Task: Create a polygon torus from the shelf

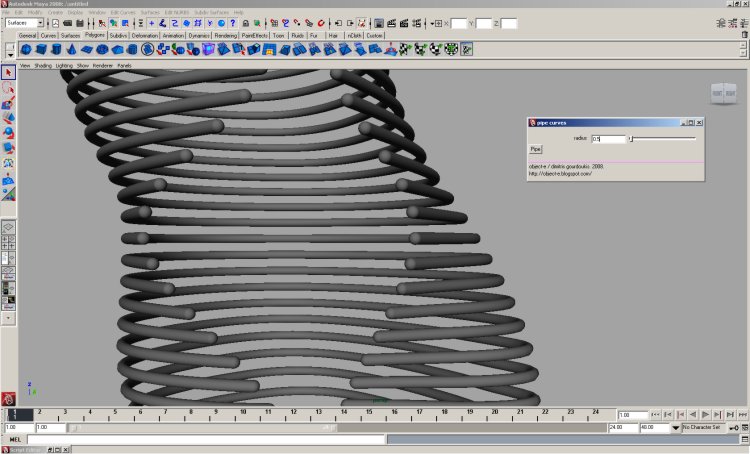Action: click(102, 49)
